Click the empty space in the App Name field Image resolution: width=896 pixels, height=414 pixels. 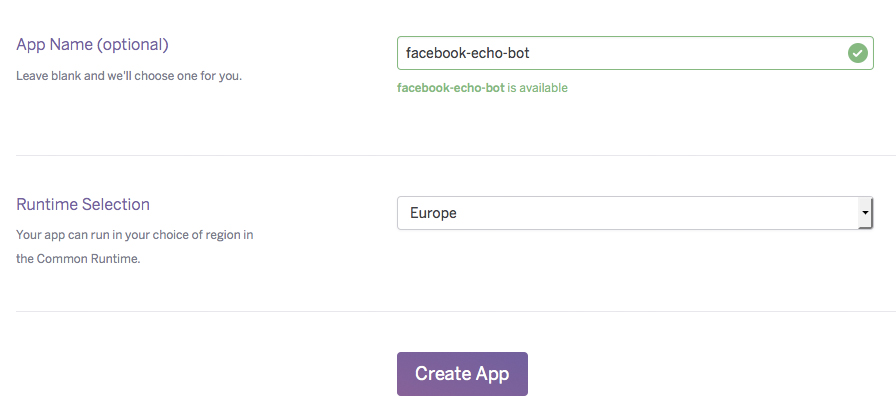[686, 53]
